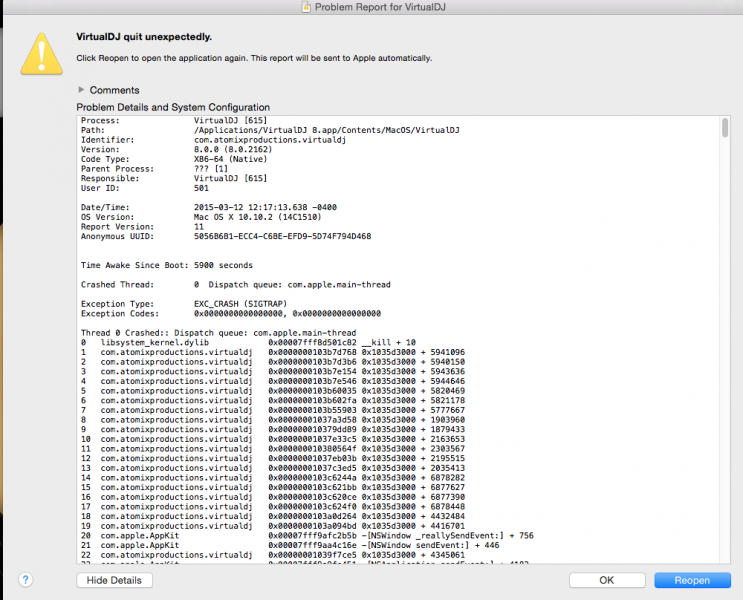Click stack frame ending + 4416701
The image size is (743, 600).
(273, 526)
